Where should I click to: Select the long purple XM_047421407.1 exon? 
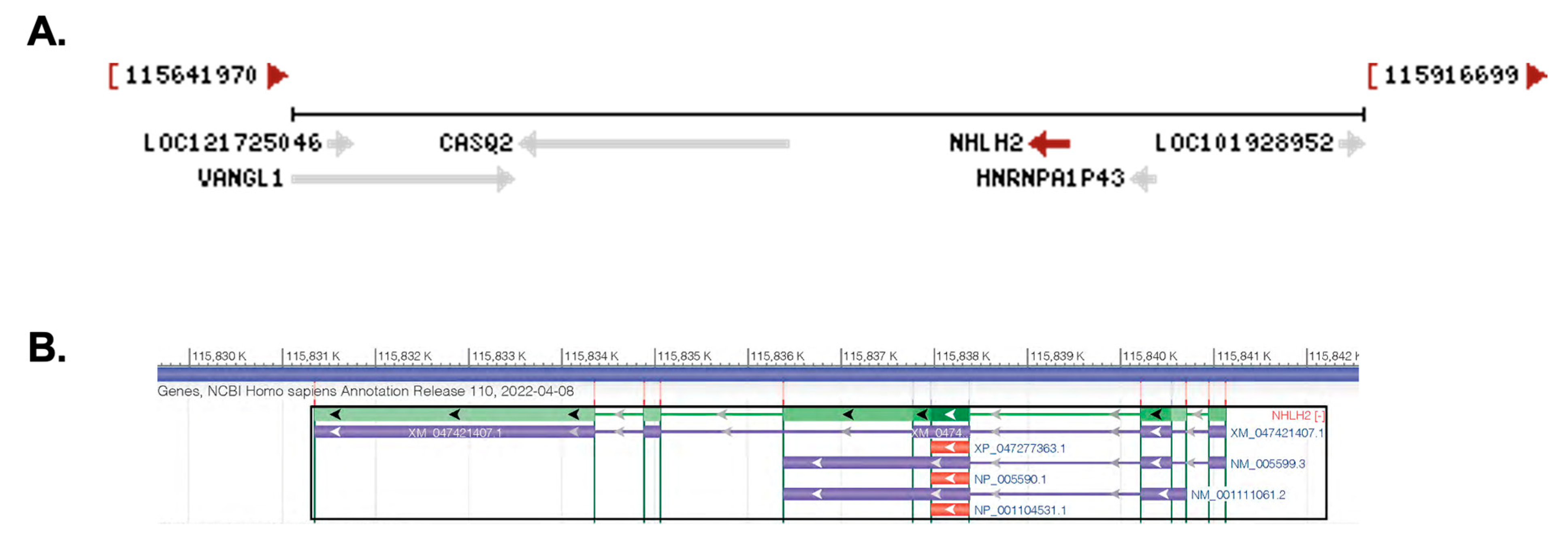(x=454, y=433)
